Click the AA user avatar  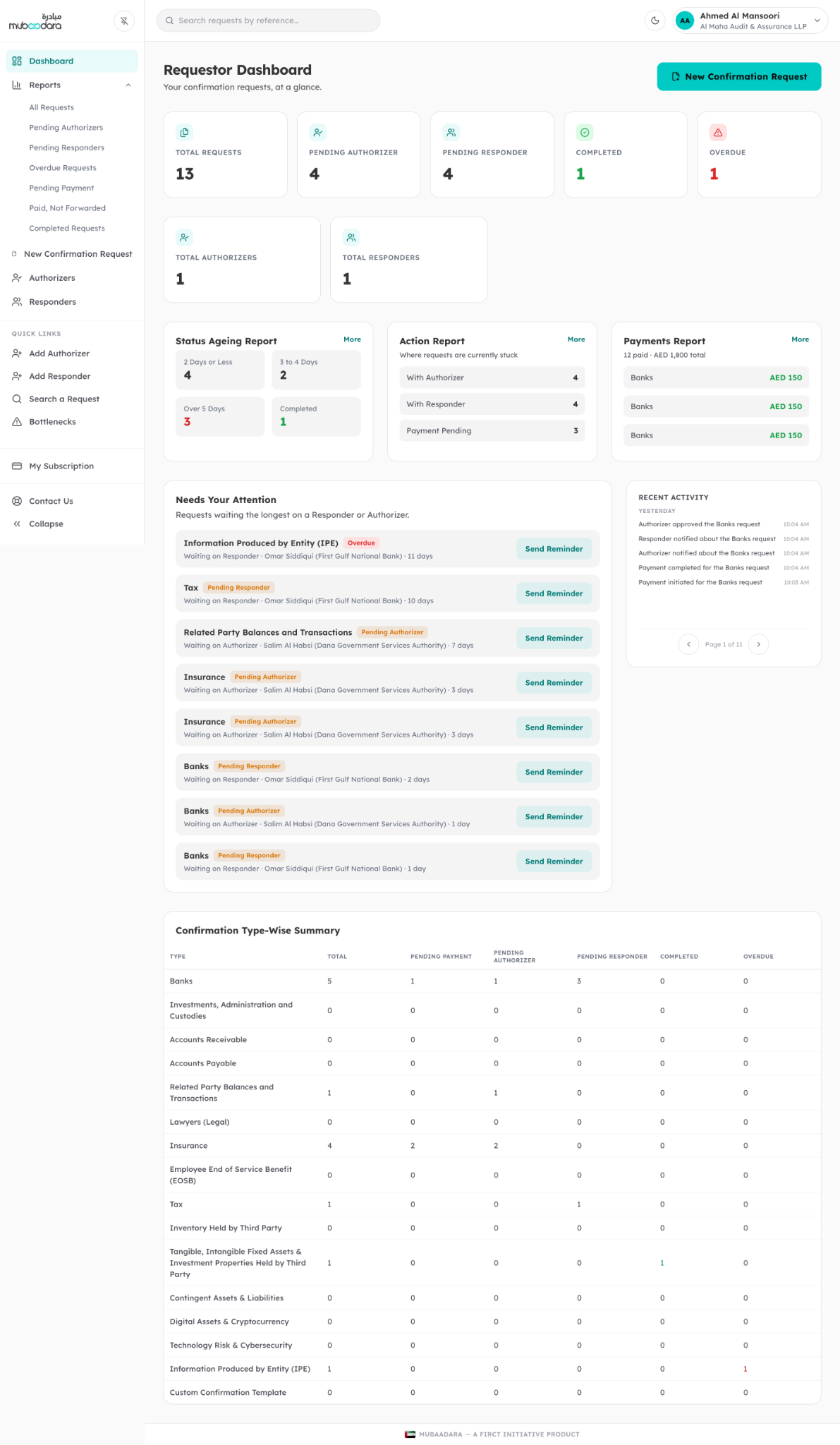(685, 20)
